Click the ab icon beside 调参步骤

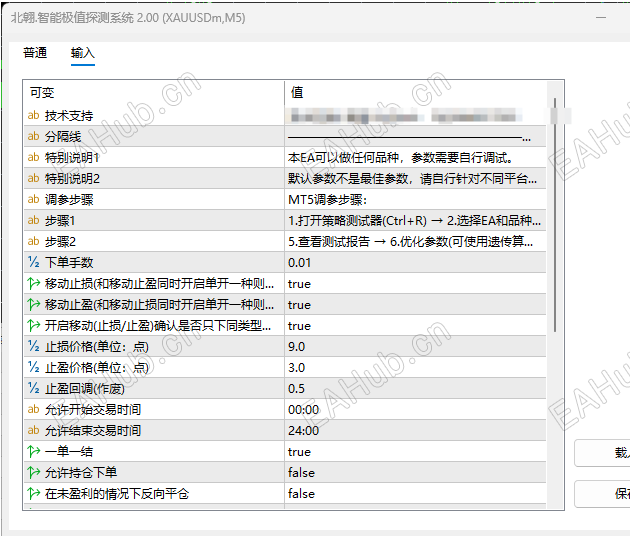pos(33,199)
